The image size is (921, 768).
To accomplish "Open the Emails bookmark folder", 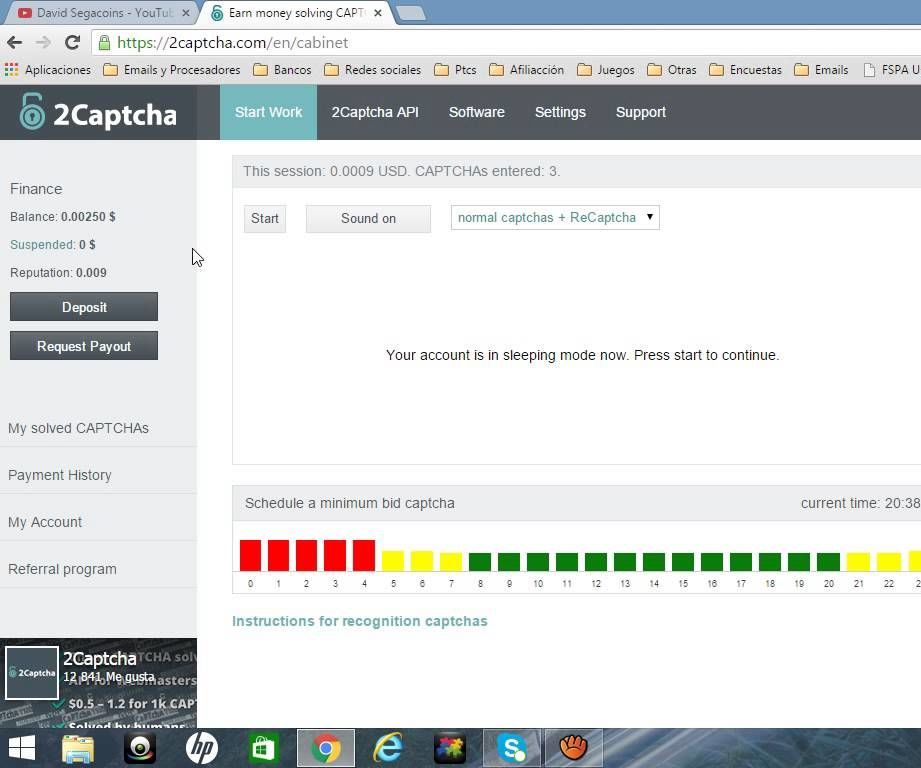I will (x=821, y=70).
